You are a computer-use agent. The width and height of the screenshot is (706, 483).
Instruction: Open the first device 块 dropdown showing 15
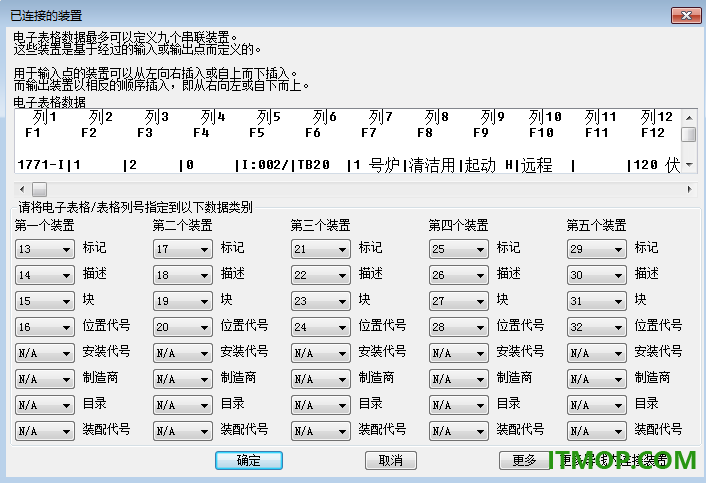pyautogui.click(x=45, y=301)
